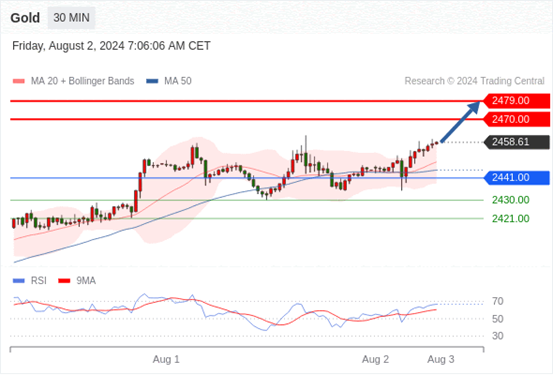
Task: Toggle the 9MA legend entry
Action: [x=77, y=281]
